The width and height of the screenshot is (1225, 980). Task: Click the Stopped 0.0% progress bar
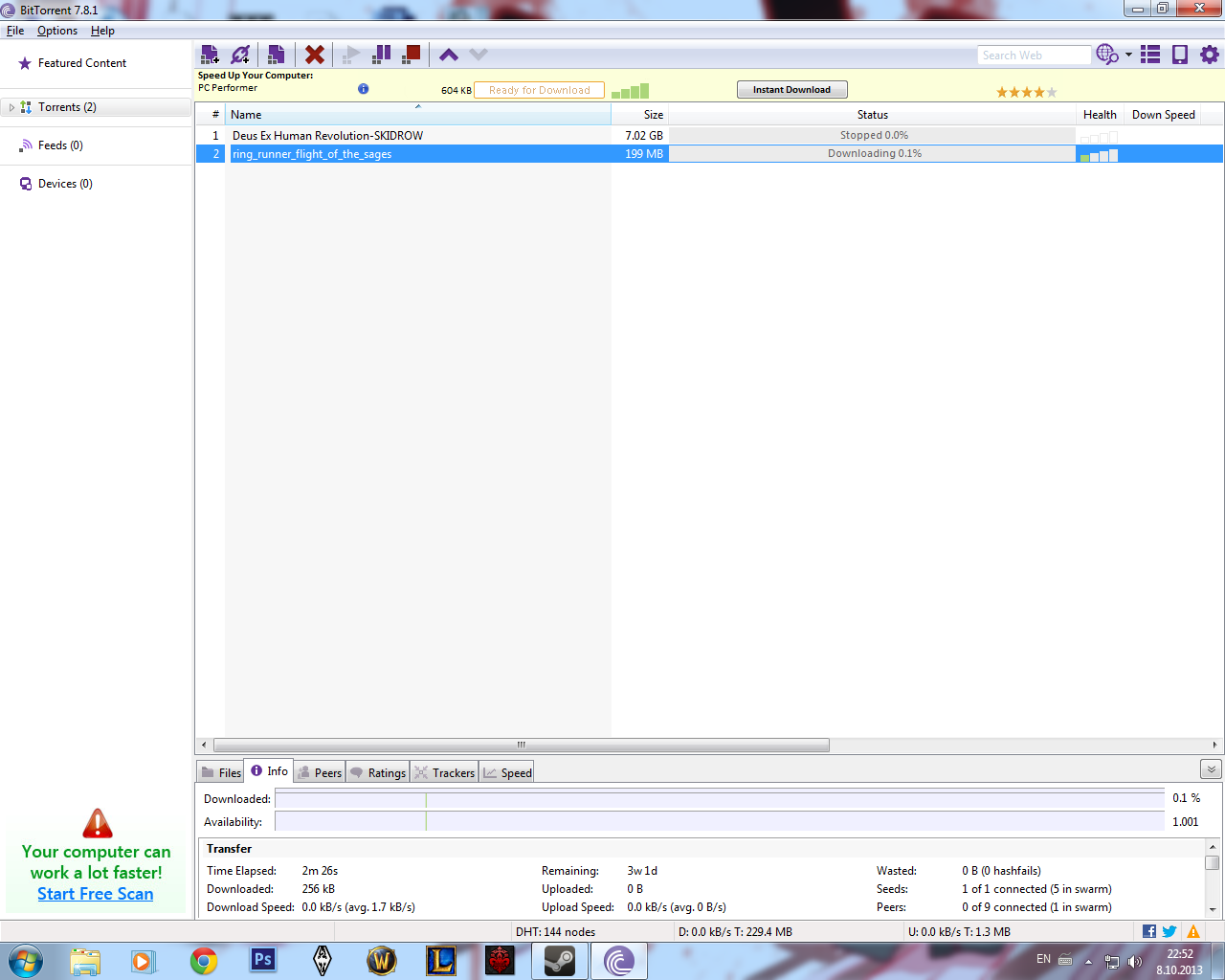coord(872,136)
